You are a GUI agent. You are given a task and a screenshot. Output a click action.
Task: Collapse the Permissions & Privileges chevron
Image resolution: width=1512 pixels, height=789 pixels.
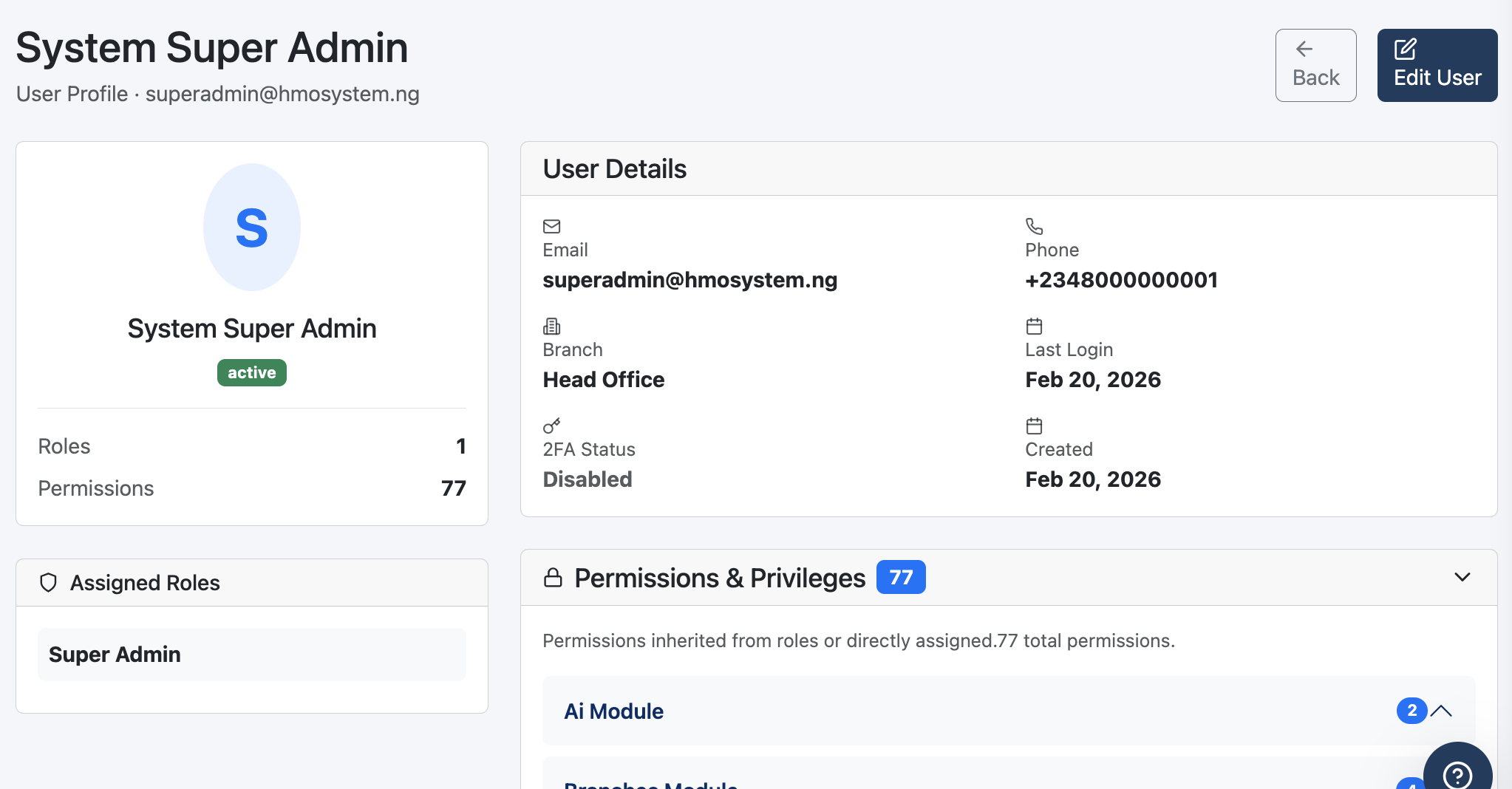[x=1462, y=577]
